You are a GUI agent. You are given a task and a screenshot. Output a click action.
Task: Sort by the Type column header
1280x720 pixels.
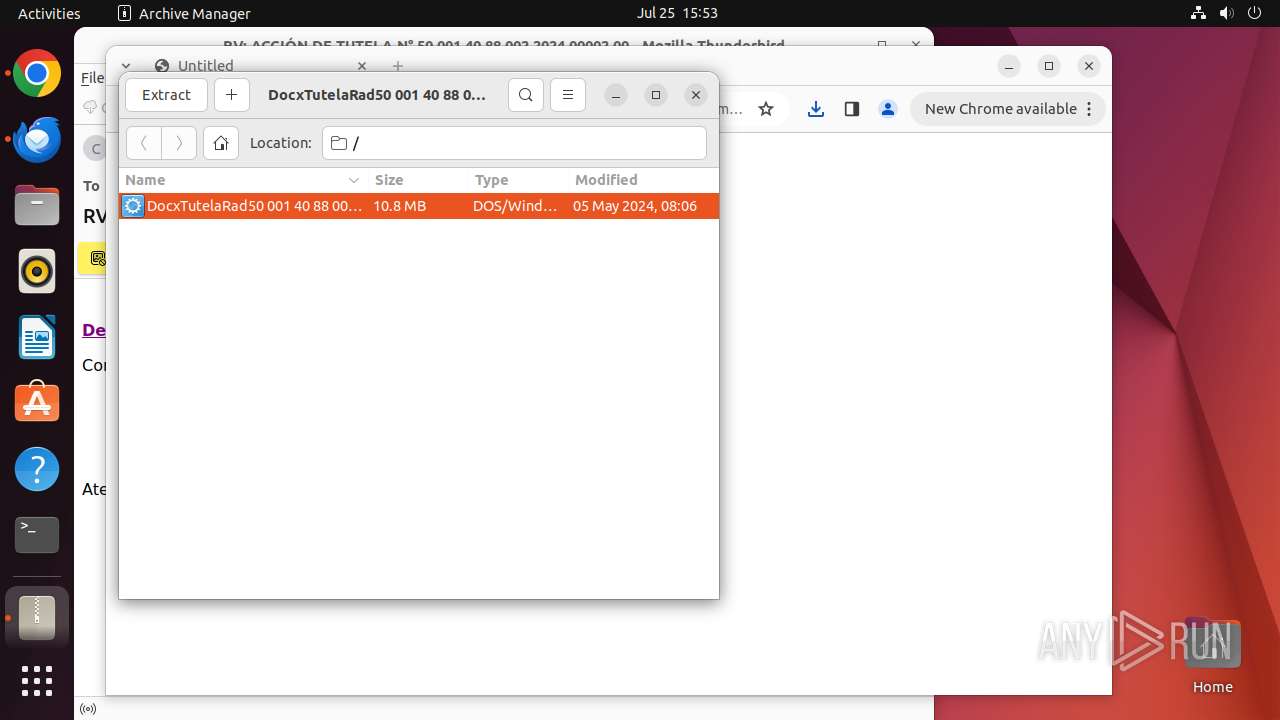coord(517,180)
